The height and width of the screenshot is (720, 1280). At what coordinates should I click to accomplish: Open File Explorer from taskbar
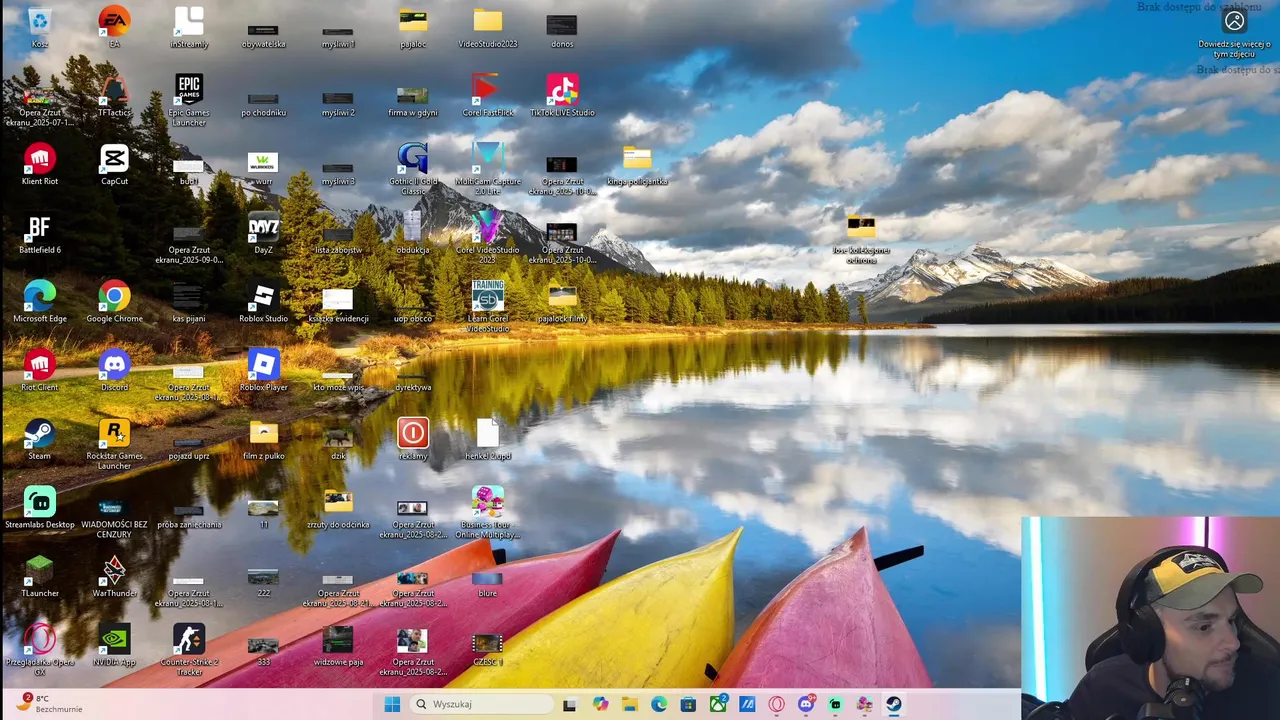point(629,704)
